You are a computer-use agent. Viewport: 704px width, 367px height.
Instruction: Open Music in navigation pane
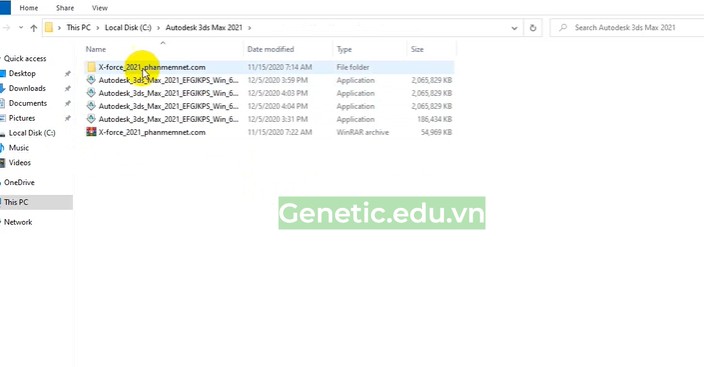[19, 147]
